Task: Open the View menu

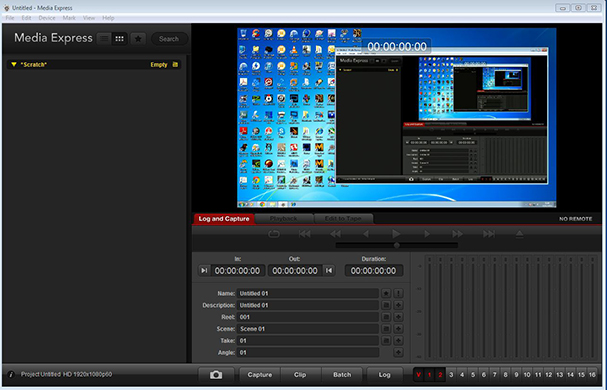Action: (x=89, y=18)
